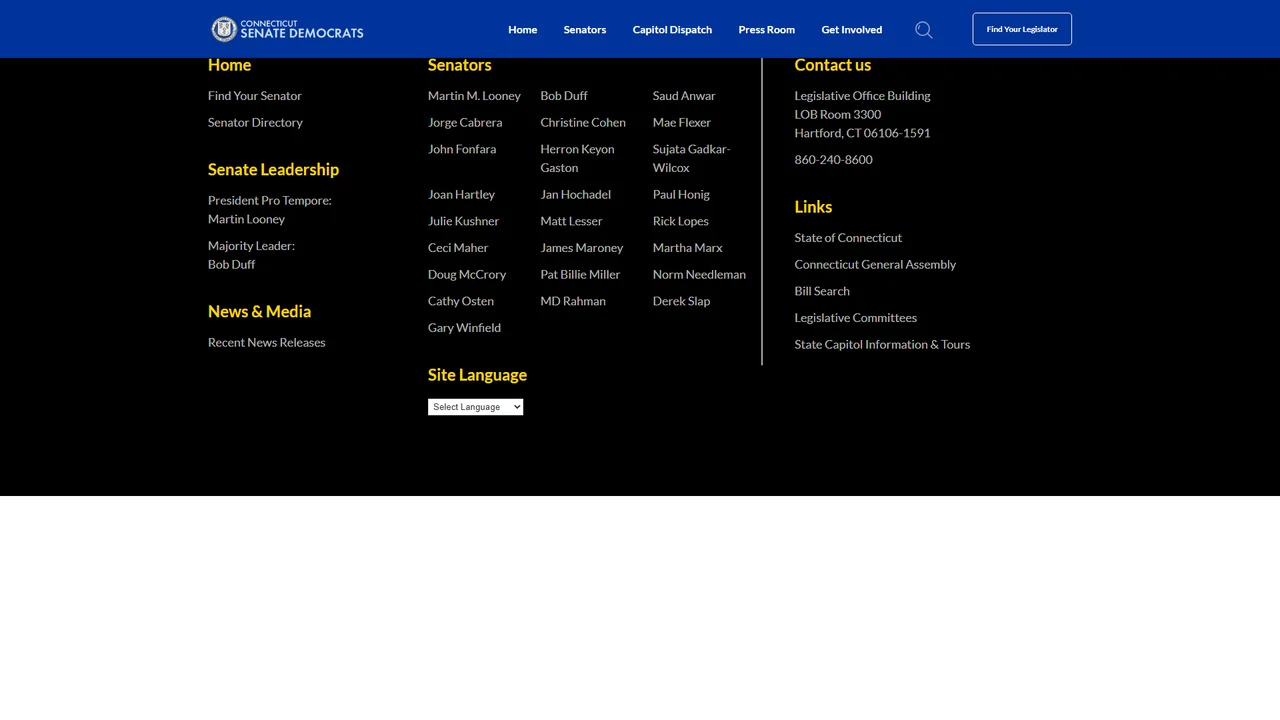The width and height of the screenshot is (1280, 720).
Task: Select the Get Involved menu item
Action: [851, 29]
